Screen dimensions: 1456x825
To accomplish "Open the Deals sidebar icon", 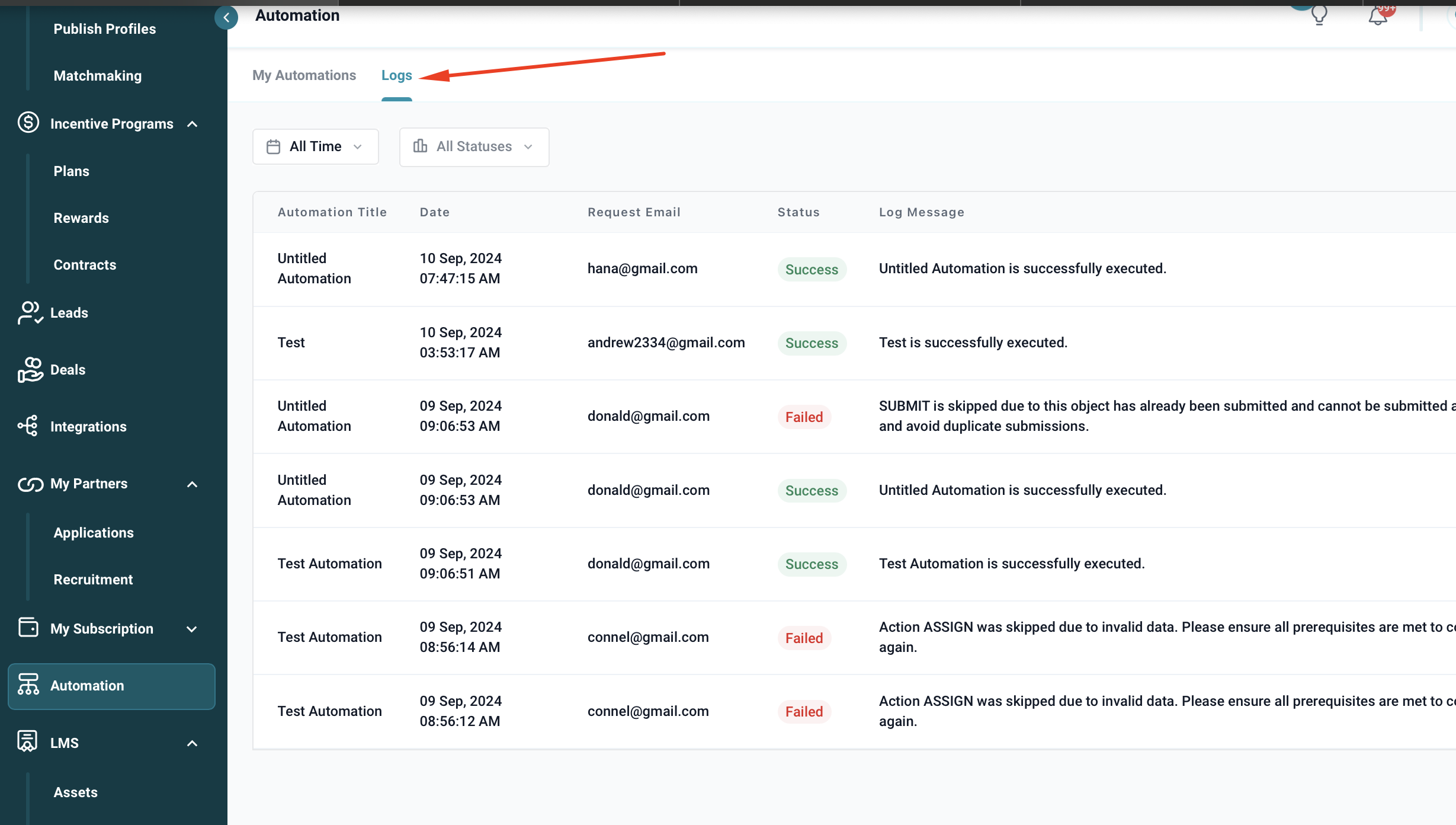I will (x=30, y=370).
